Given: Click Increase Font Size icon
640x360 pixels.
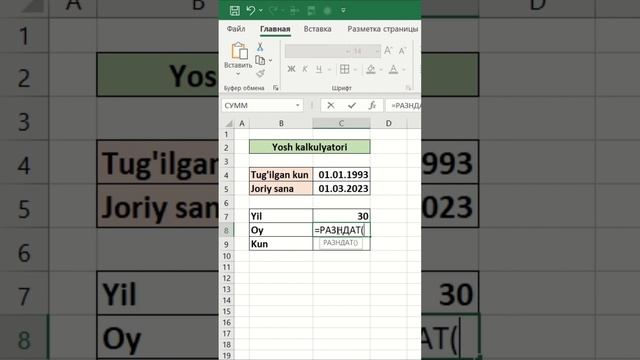Looking at the screenshot, I should coord(388,51).
